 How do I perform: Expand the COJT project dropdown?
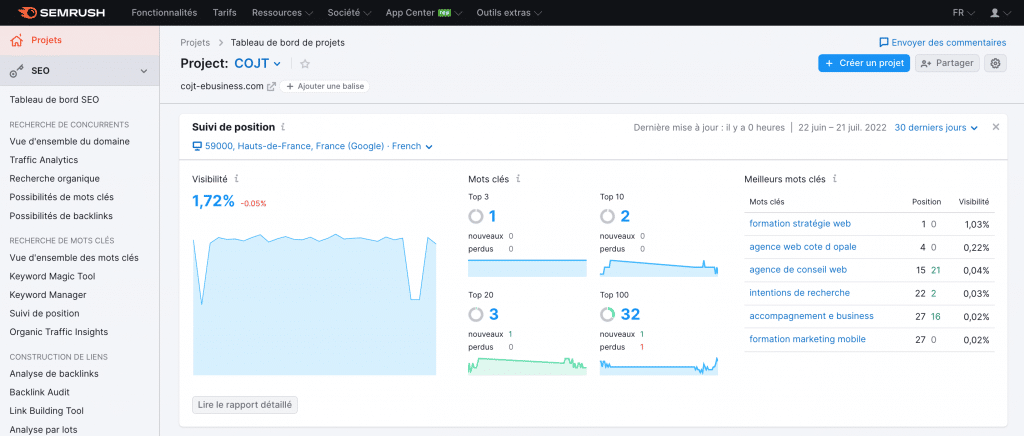278,64
